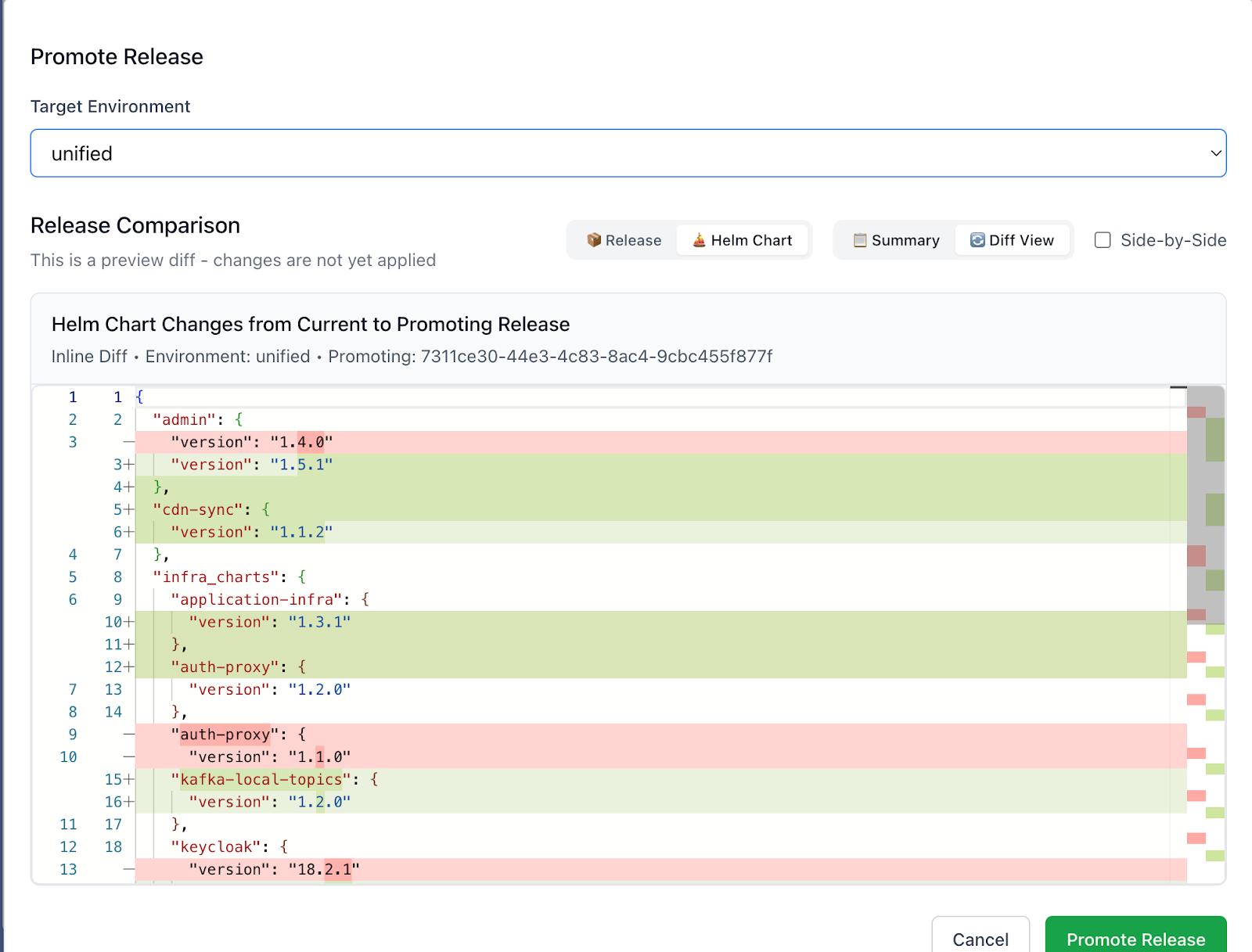
Task: Click the removed version 18.2.1 line
Action: 274,870
